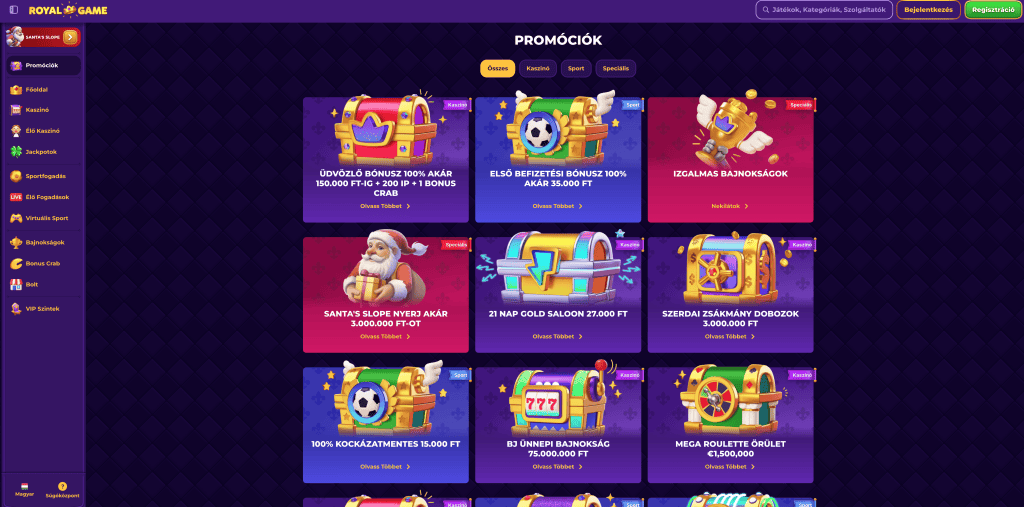Switch to the Sport promotions tab
Screen dimensions: 1024x507
coord(576,69)
